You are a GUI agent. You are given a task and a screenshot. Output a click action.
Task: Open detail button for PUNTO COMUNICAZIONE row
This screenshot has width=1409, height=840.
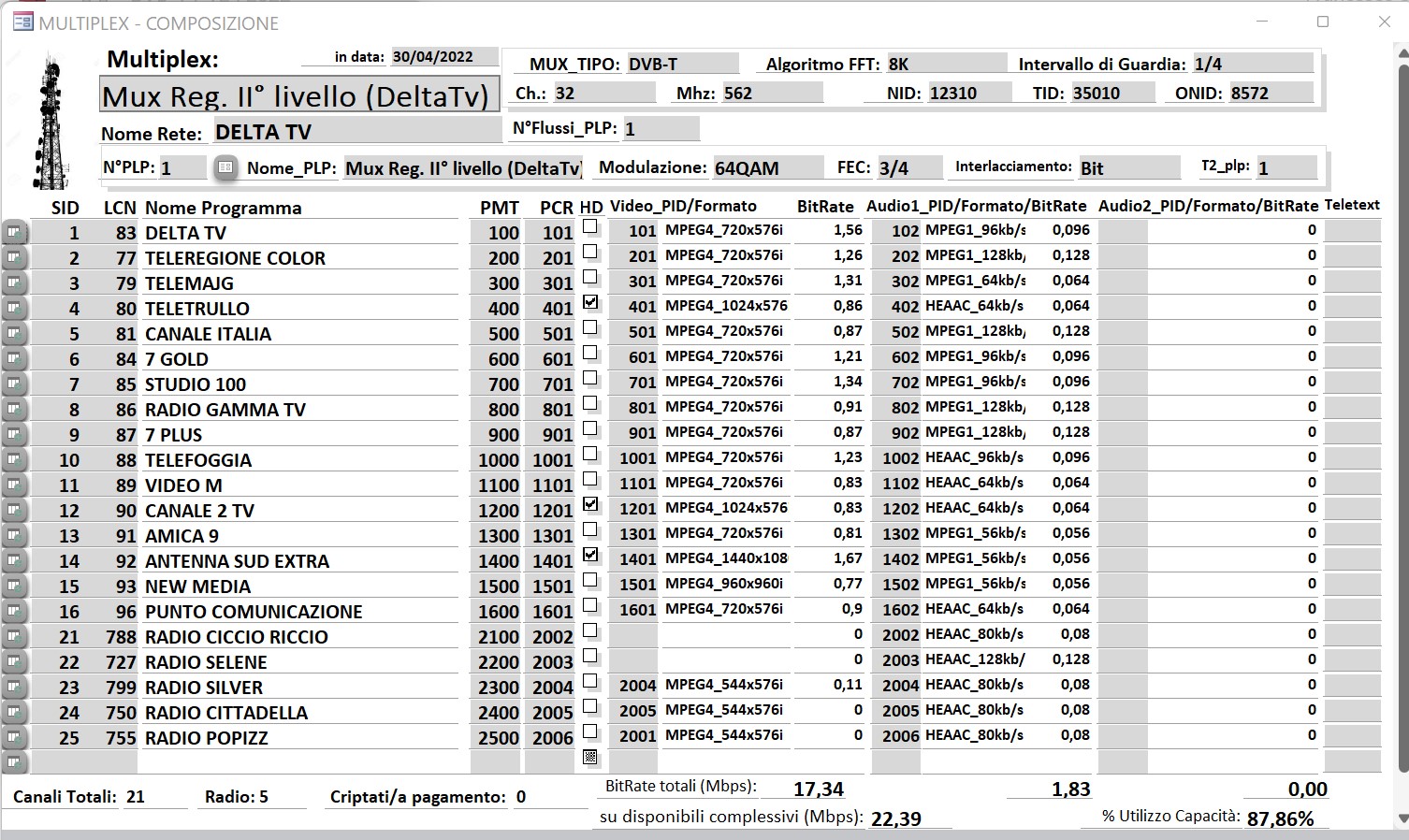(x=15, y=612)
